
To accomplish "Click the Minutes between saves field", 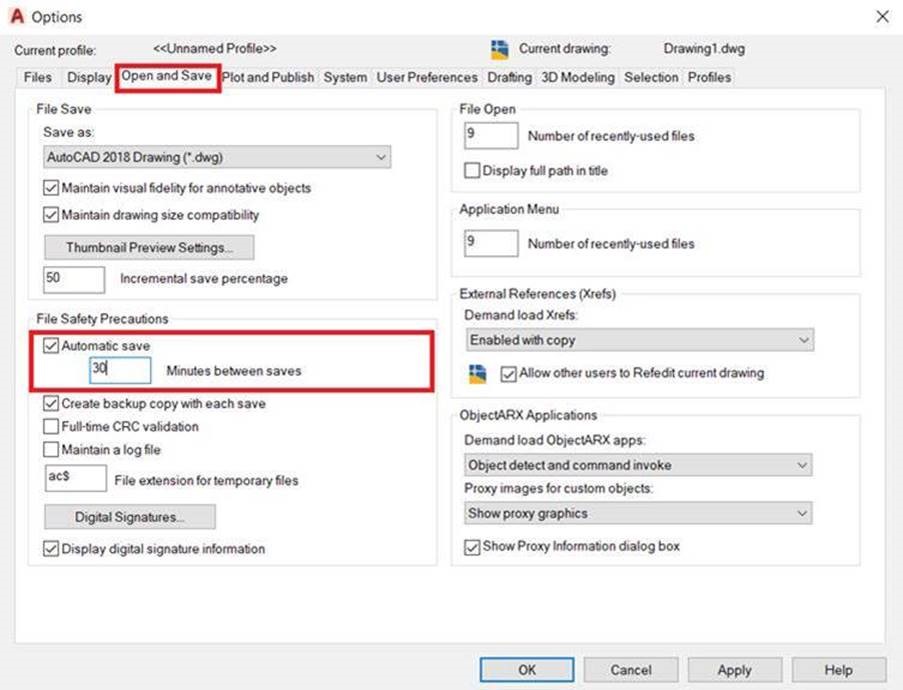I will [x=120, y=370].
